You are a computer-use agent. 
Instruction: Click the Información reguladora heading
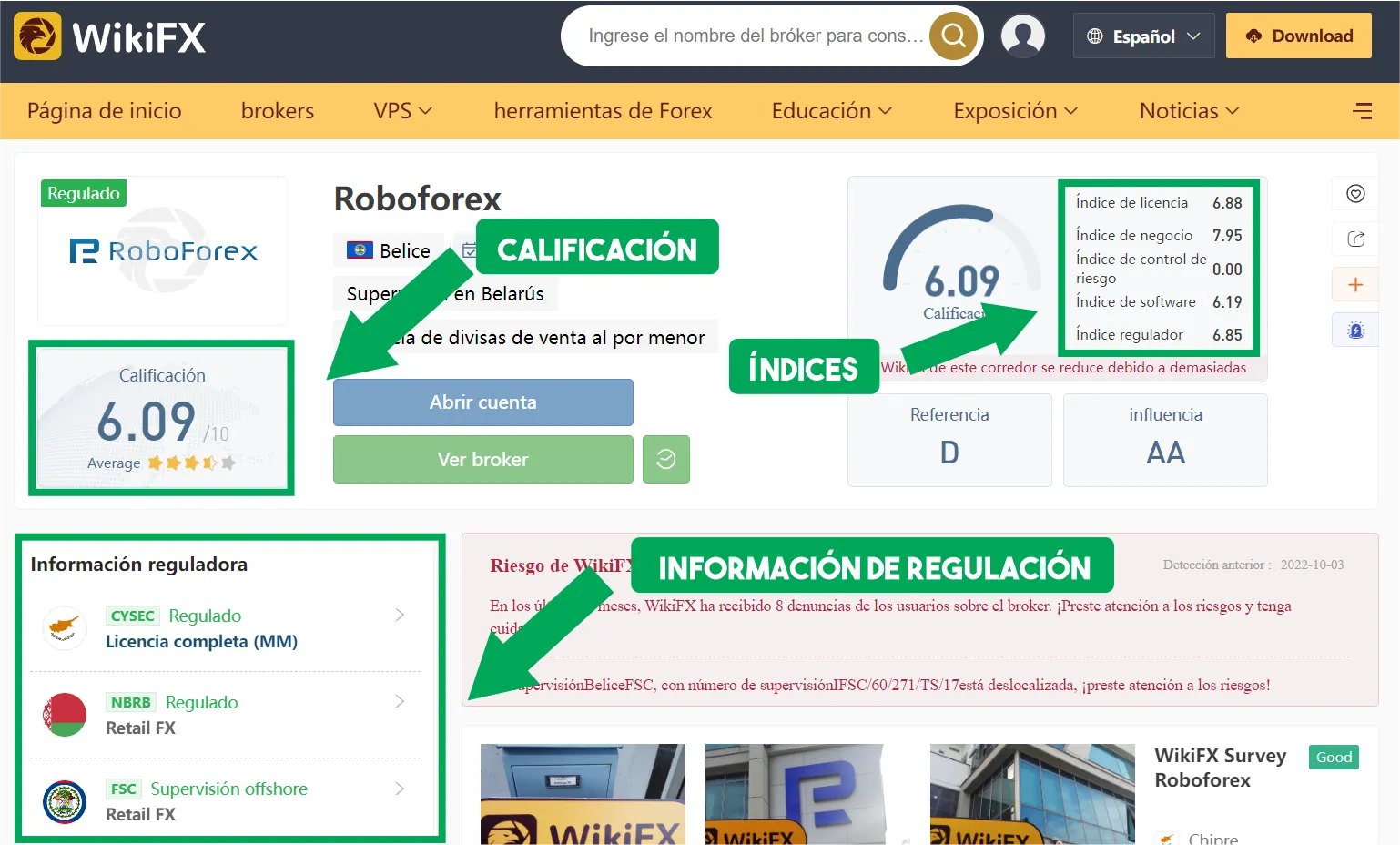pyautogui.click(x=139, y=565)
